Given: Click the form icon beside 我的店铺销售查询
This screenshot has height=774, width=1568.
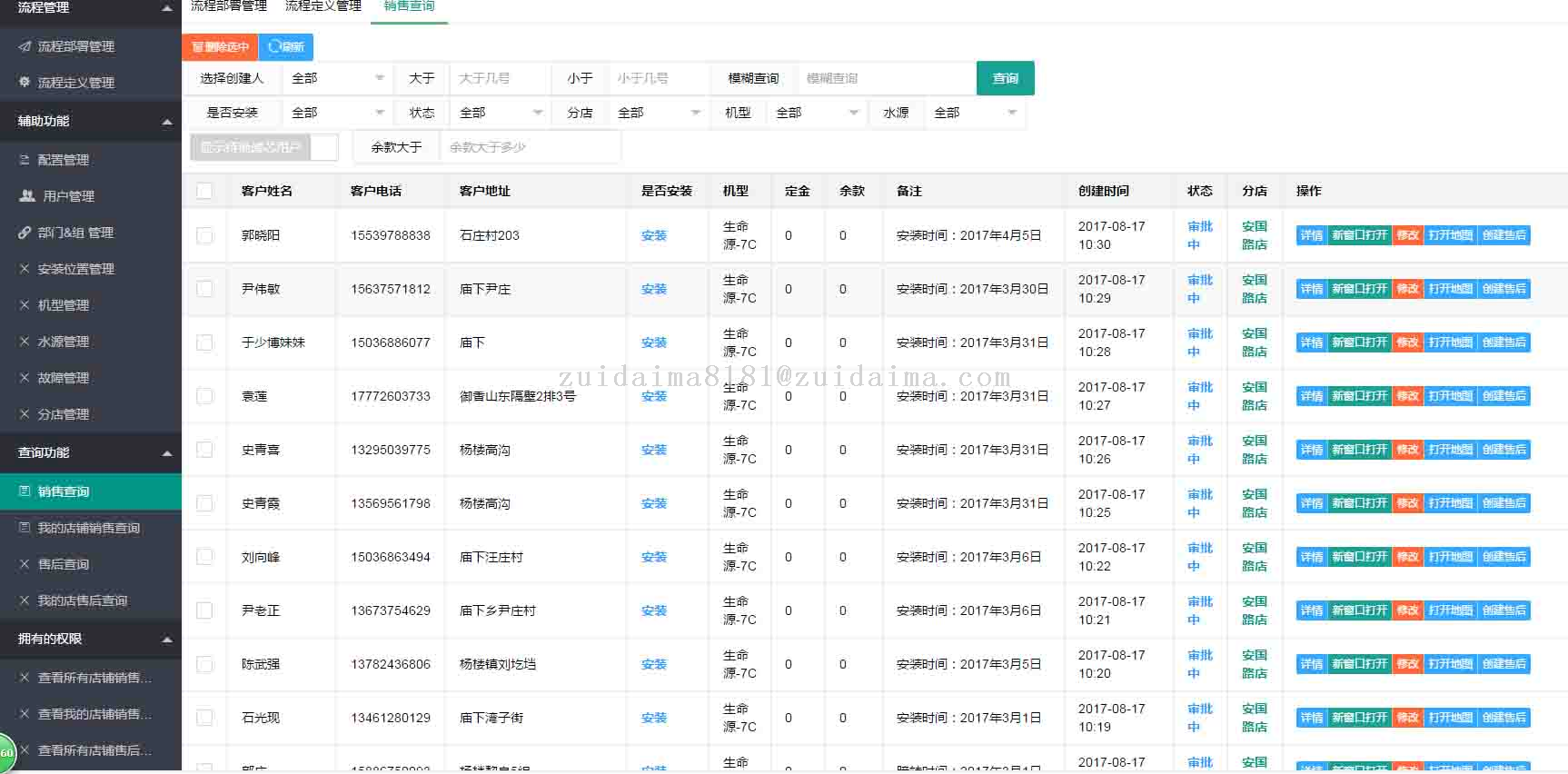Looking at the screenshot, I should (25, 528).
